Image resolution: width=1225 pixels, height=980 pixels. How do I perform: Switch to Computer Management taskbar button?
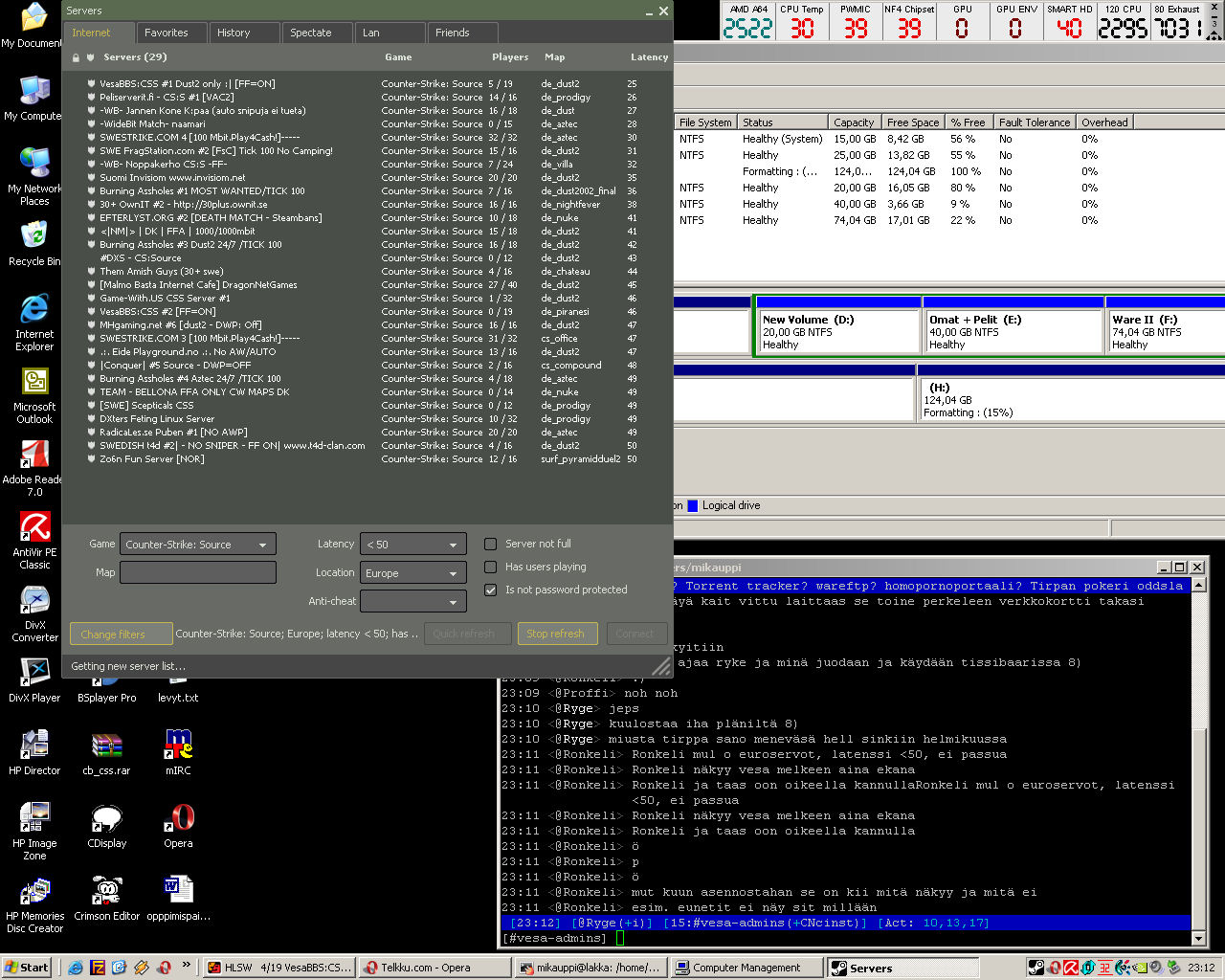pyautogui.click(x=746, y=968)
